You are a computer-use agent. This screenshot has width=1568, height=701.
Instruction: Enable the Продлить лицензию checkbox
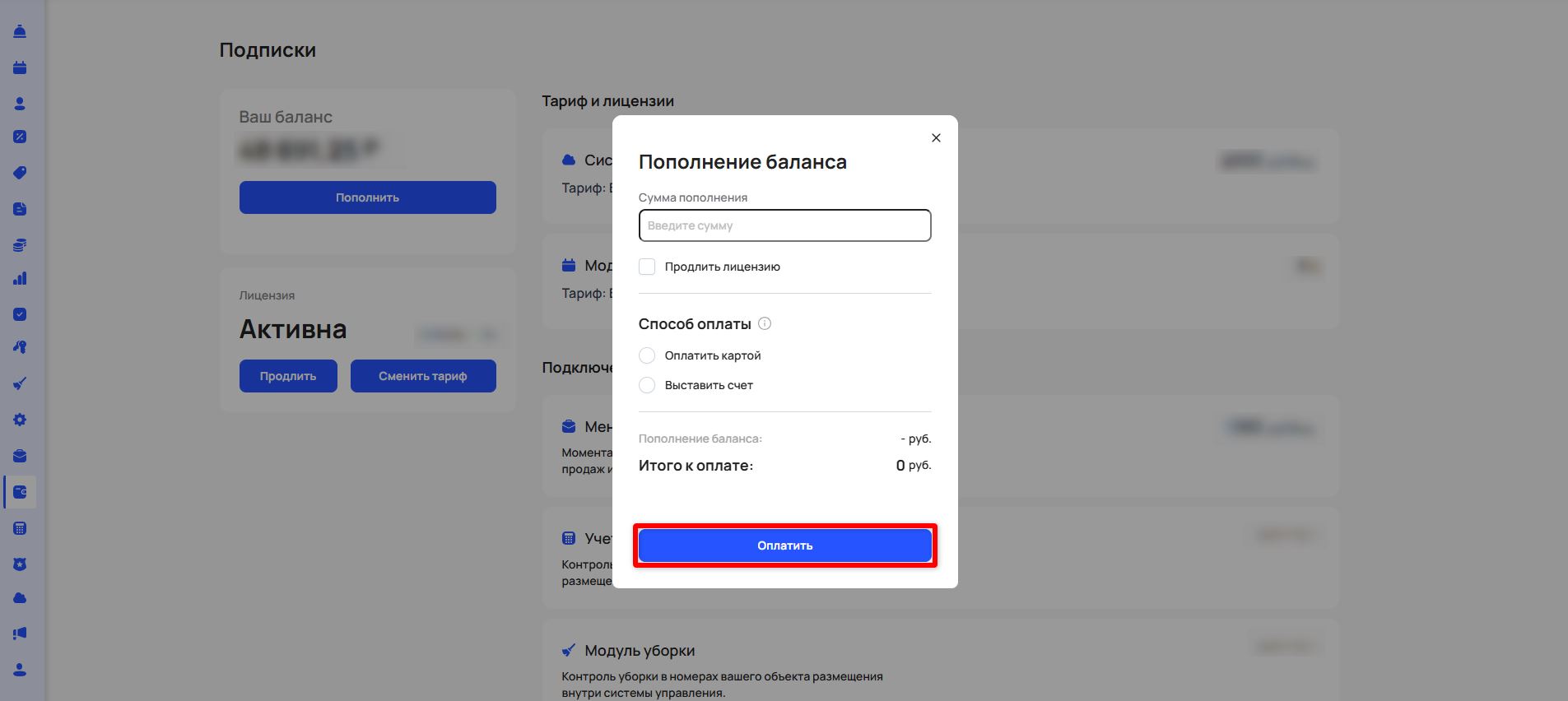pyautogui.click(x=647, y=267)
